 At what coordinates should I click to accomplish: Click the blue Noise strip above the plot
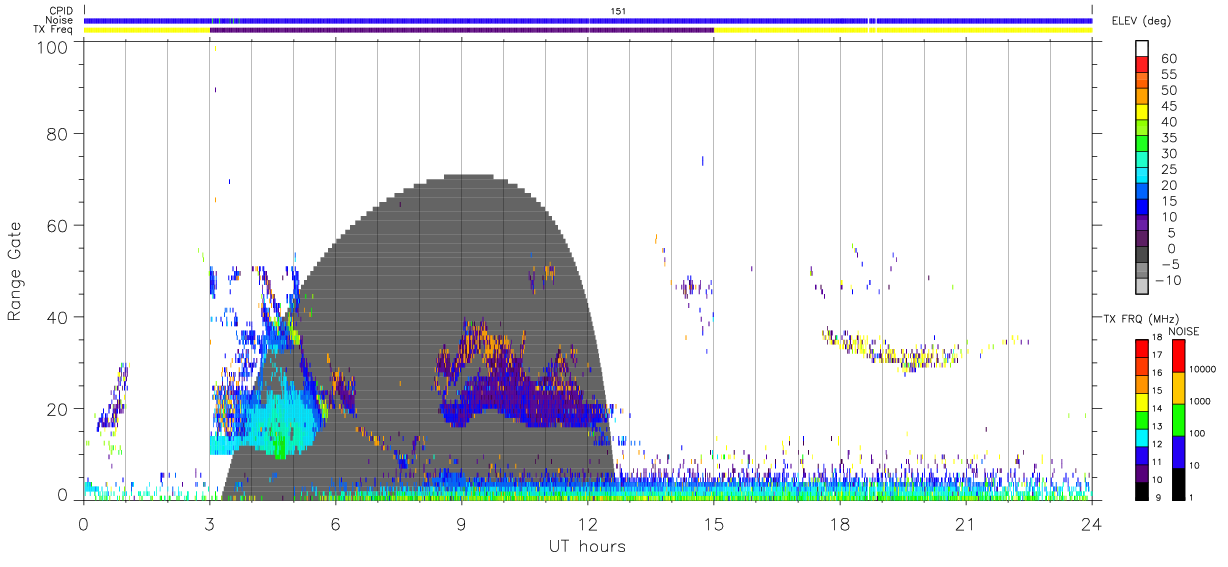[x=588, y=20]
